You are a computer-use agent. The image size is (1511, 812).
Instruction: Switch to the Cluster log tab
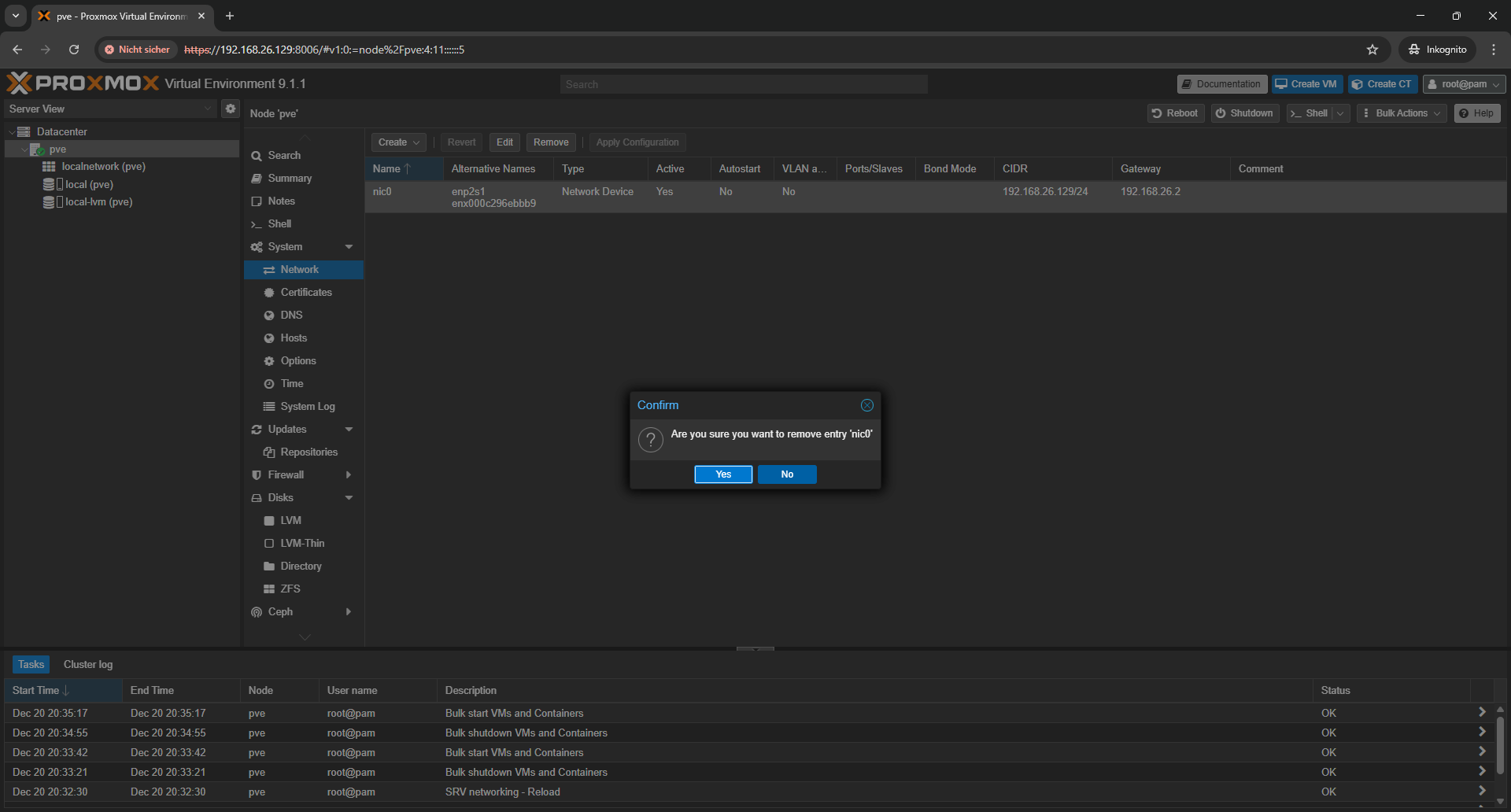pyautogui.click(x=88, y=665)
